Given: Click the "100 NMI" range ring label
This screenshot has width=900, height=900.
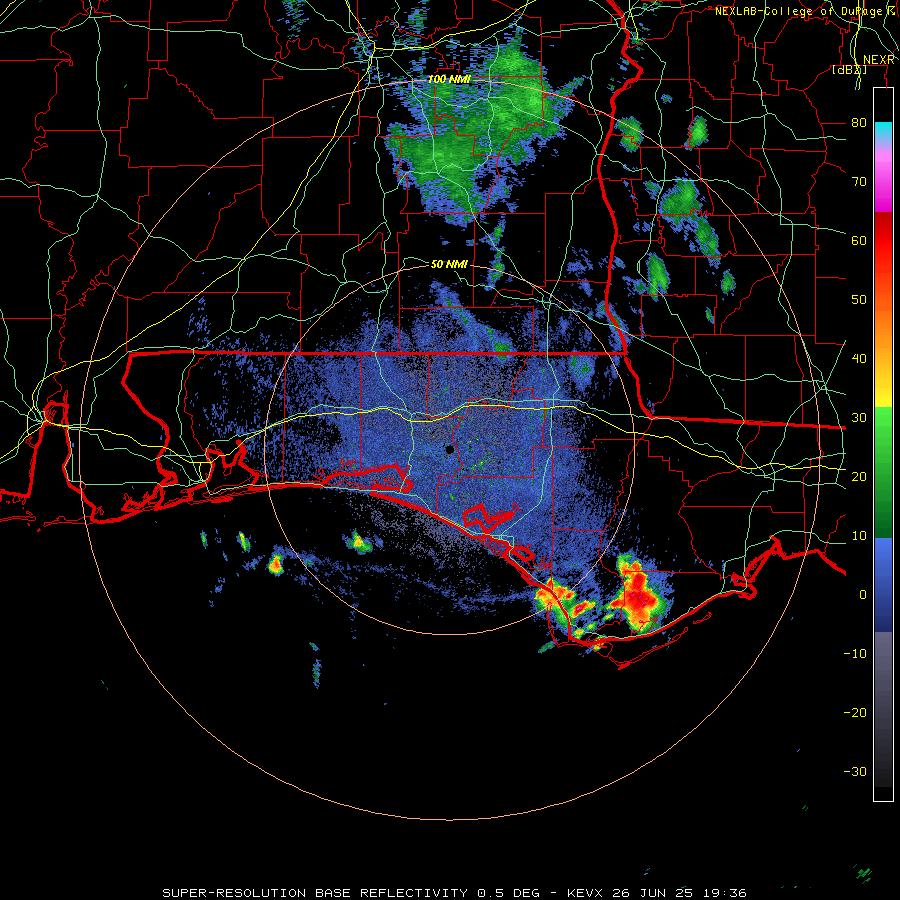Looking at the screenshot, I should click(x=449, y=79).
